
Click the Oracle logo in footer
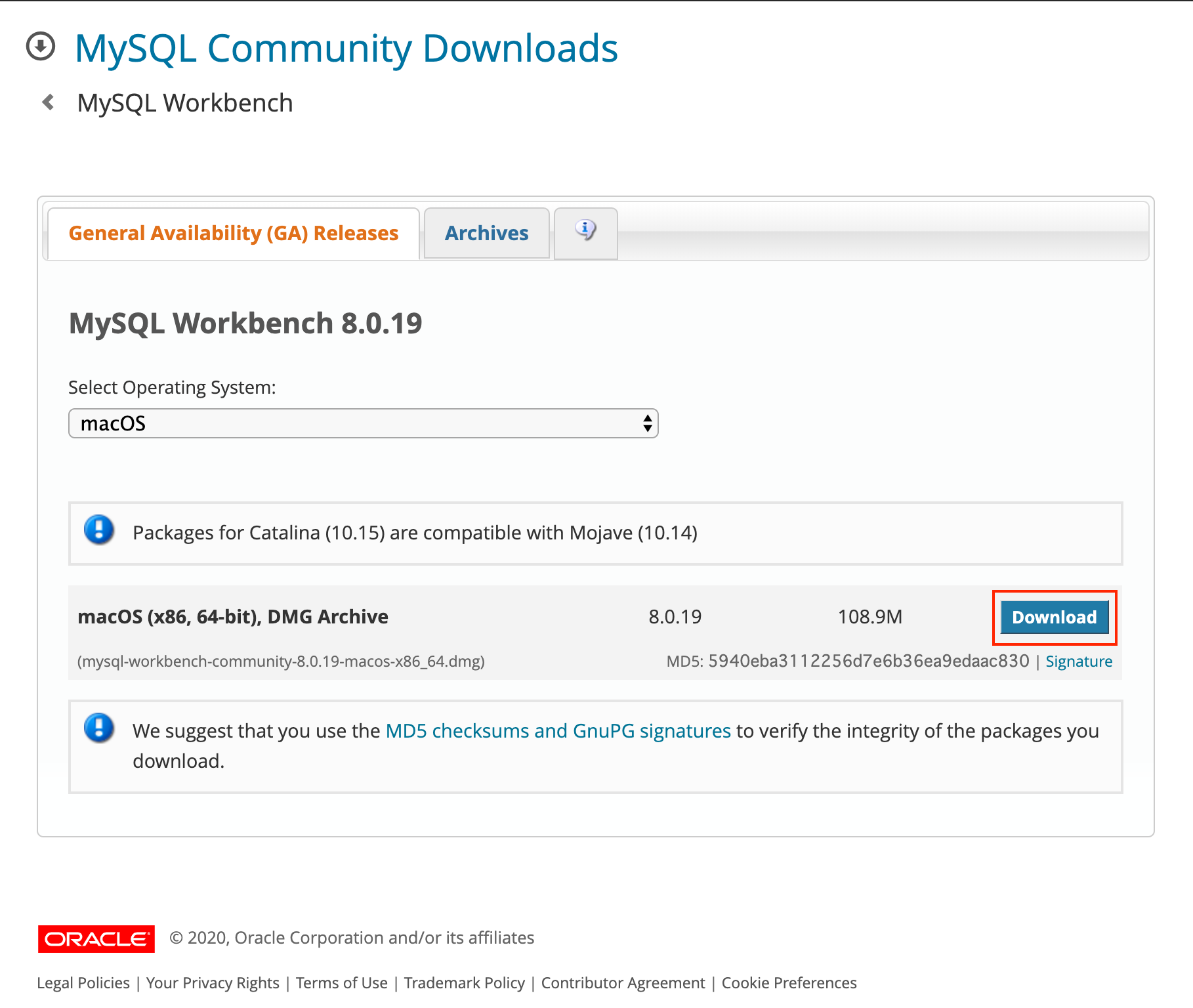point(96,938)
